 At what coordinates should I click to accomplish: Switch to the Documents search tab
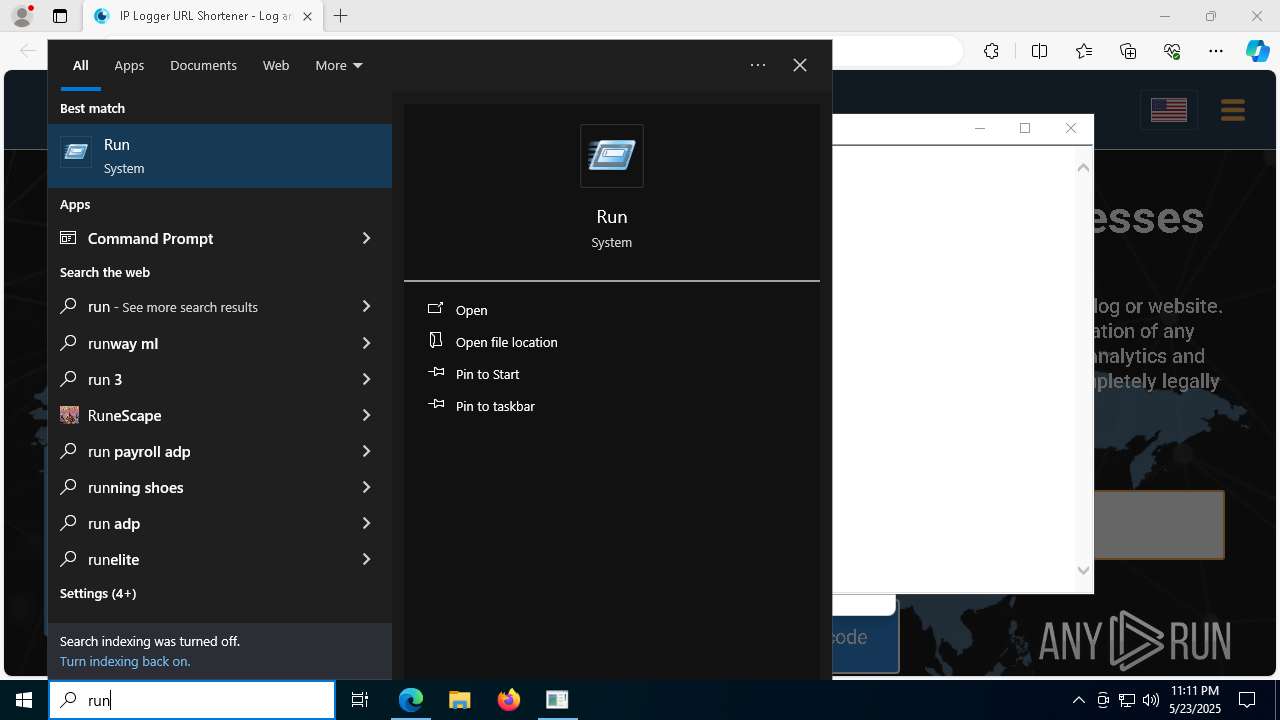(x=203, y=65)
